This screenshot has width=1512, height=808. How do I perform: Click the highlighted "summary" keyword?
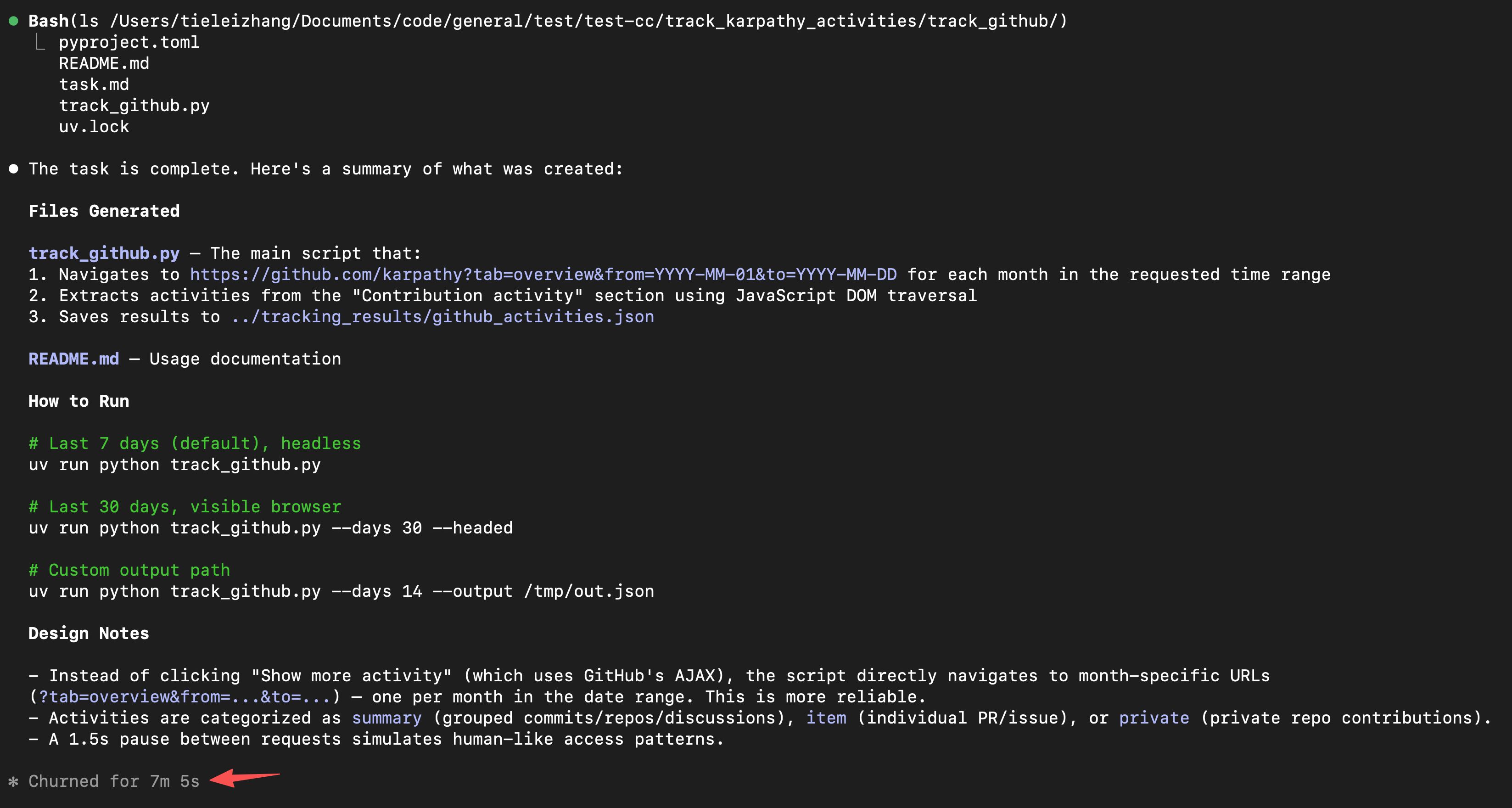[387, 718]
